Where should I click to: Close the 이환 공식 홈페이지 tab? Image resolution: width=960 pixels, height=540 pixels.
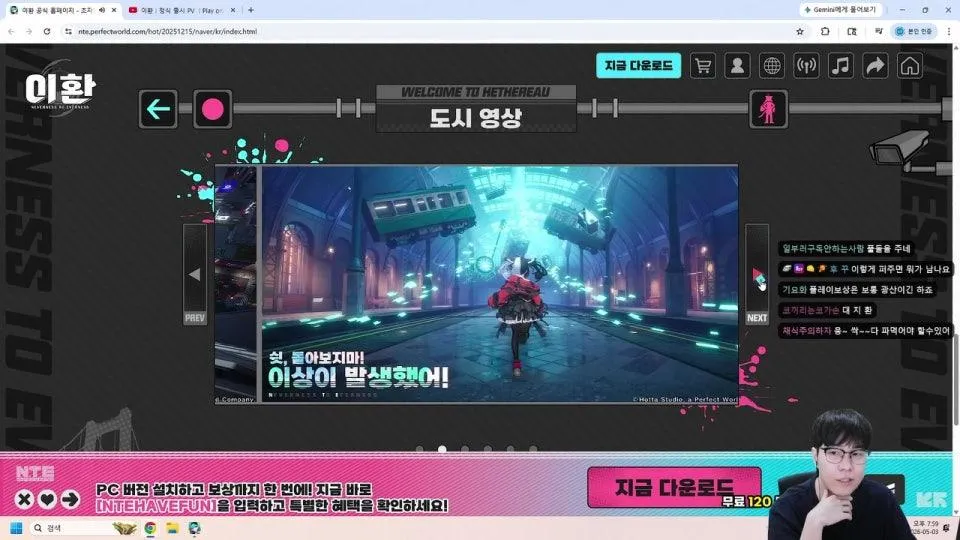pyautogui.click(x=114, y=10)
